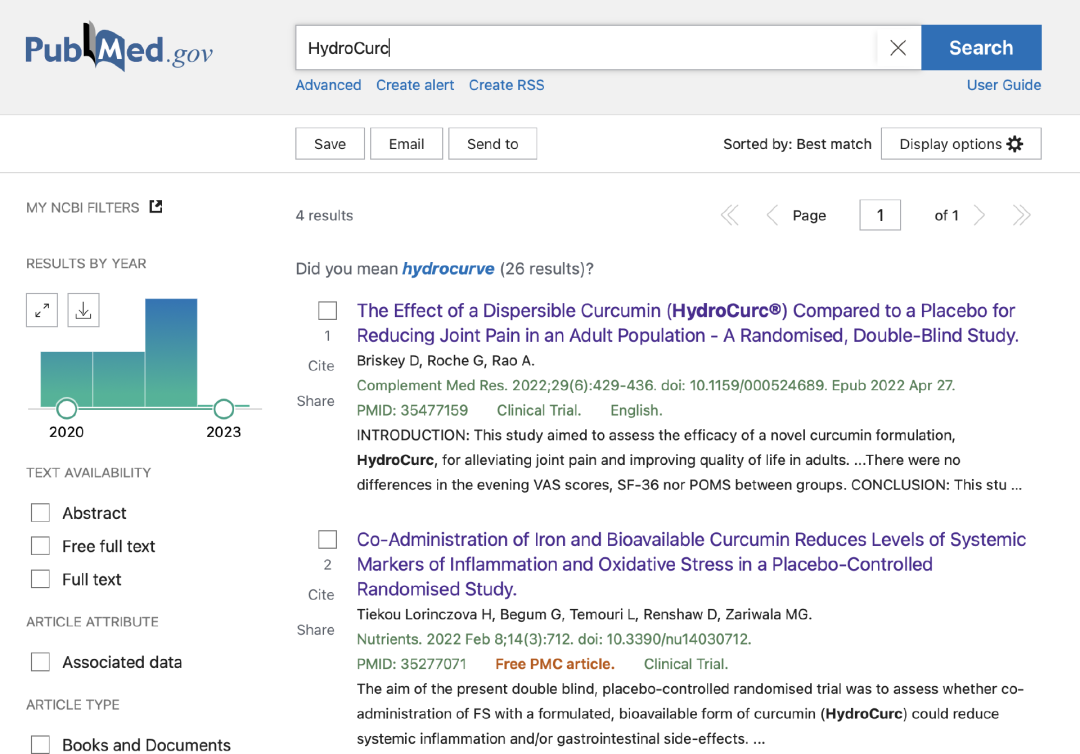Viewport: 1080px width, 754px height.
Task: Click the Free PMC article label
Action: point(554,664)
